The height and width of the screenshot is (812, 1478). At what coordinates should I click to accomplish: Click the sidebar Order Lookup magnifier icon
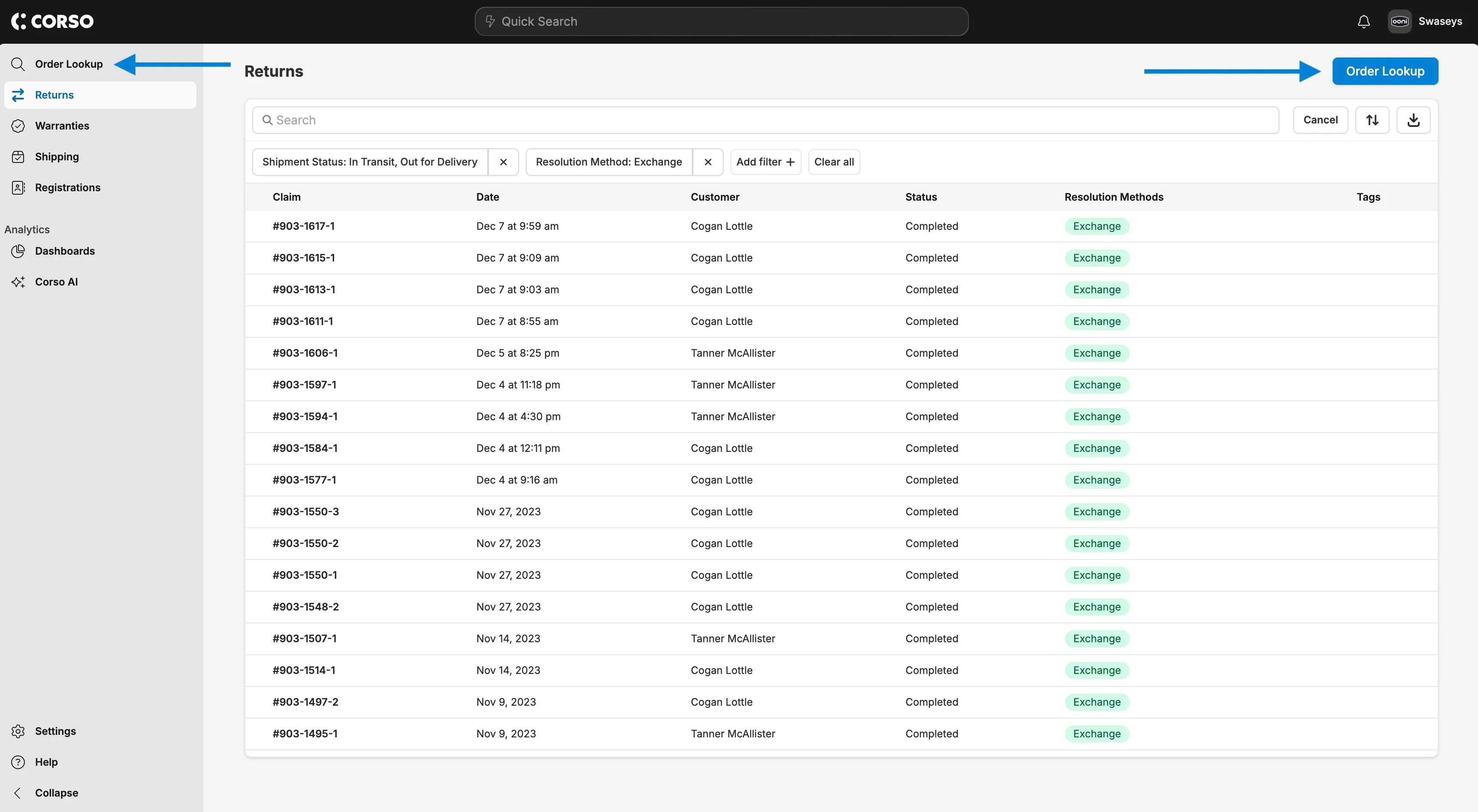tap(18, 63)
